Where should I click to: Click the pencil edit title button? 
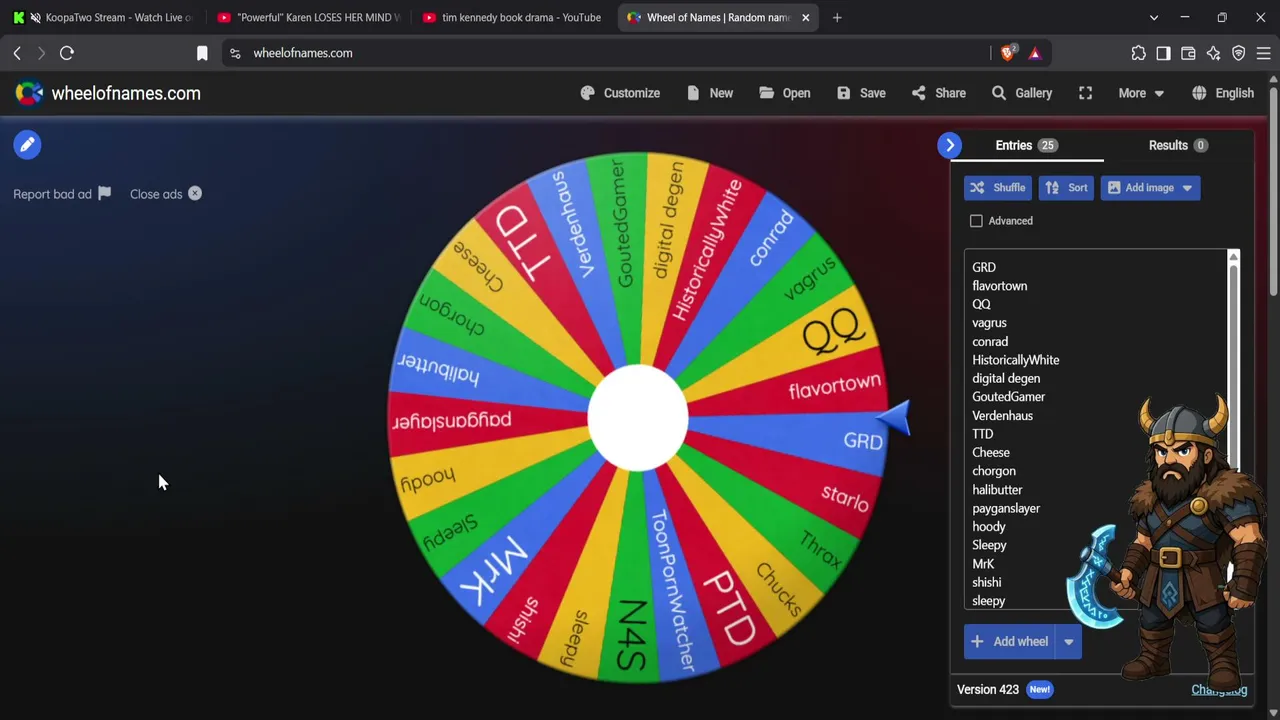pyautogui.click(x=27, y=145)
